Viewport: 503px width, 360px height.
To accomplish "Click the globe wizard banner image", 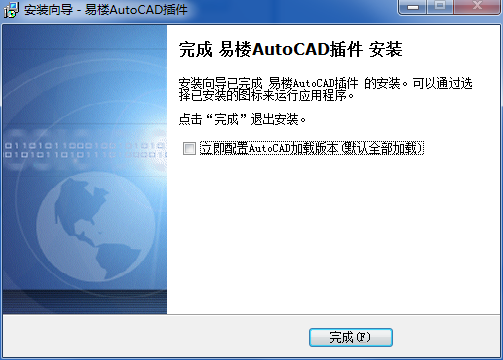I will (85, 169).
